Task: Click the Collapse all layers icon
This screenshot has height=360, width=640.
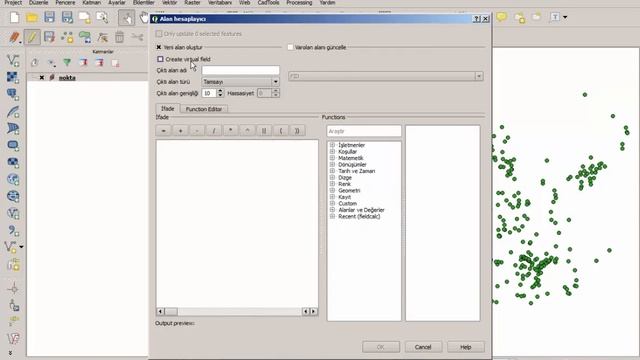Action: [x=100, y=62]
